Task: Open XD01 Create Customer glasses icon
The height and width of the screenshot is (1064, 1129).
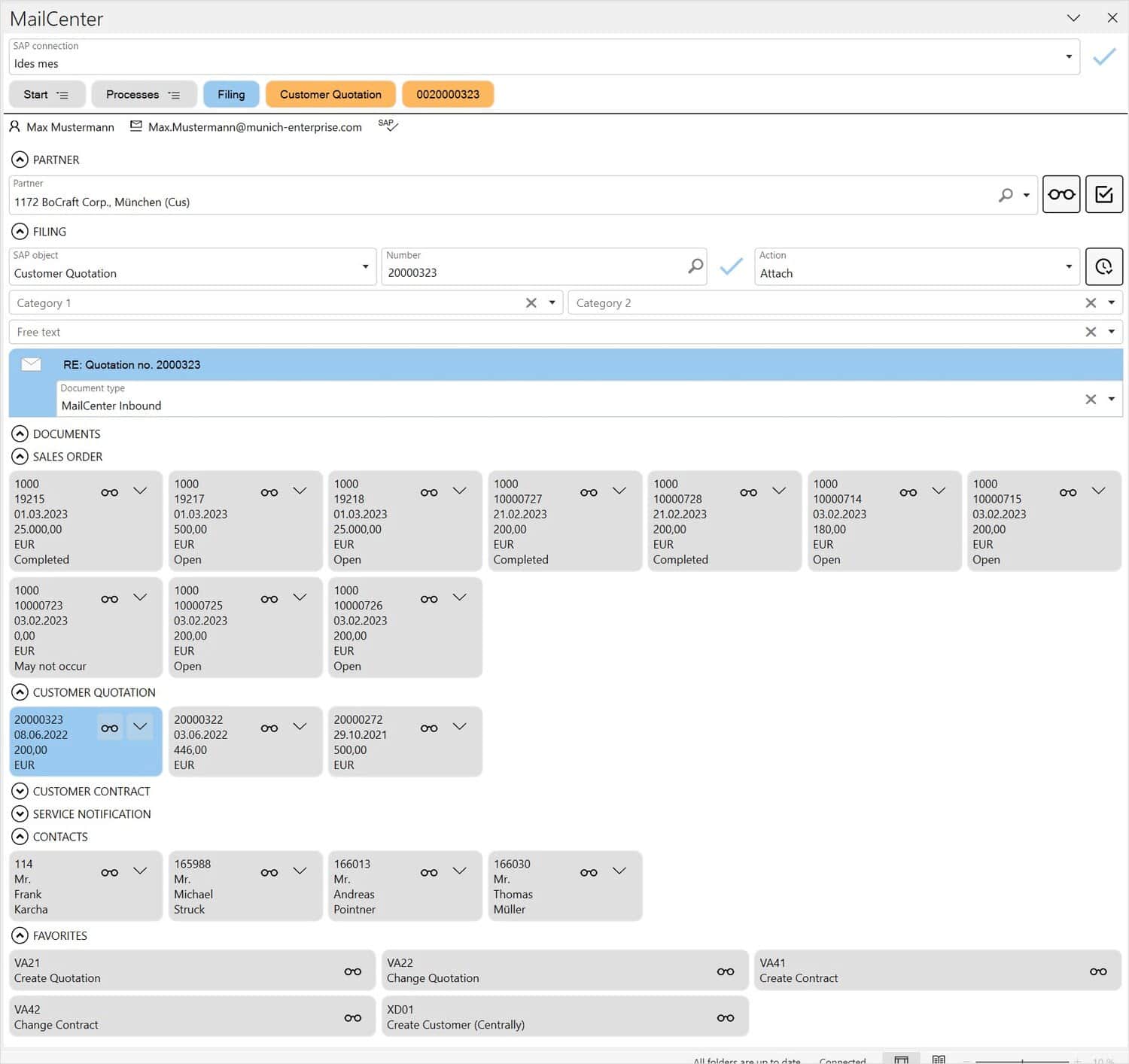Action: (x=726, y=1018)
